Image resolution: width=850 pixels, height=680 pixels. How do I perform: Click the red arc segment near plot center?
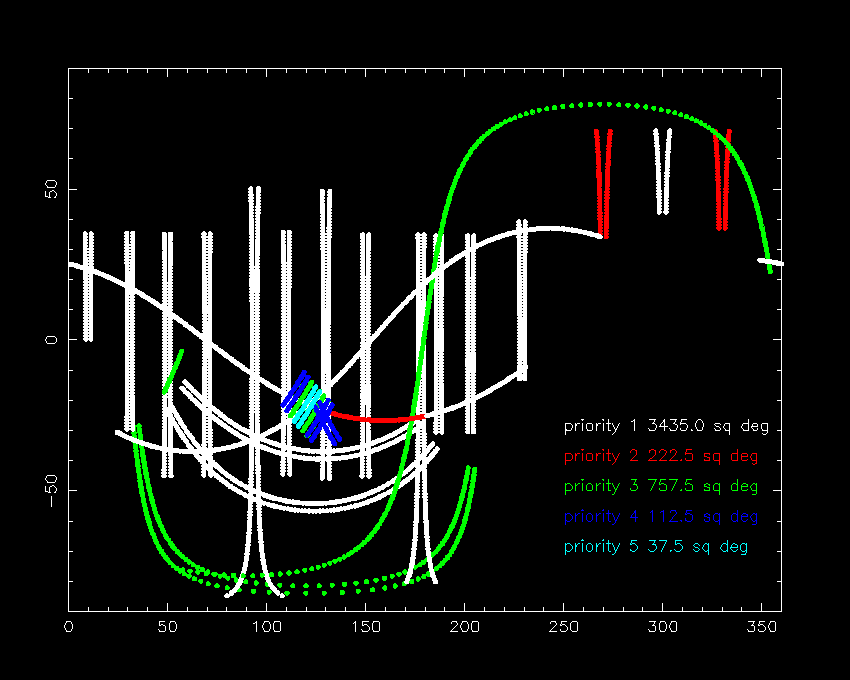tap(378, 418)
